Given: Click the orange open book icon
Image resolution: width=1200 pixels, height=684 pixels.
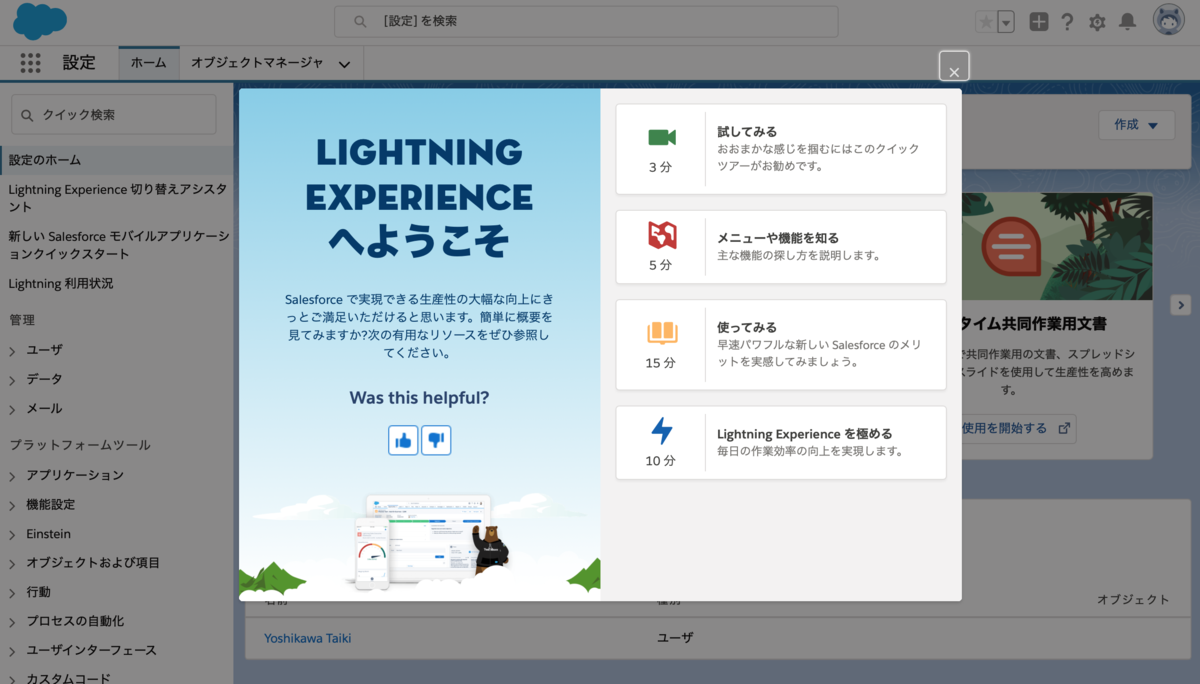Looking at the screenshot, I should pos(662,332).
